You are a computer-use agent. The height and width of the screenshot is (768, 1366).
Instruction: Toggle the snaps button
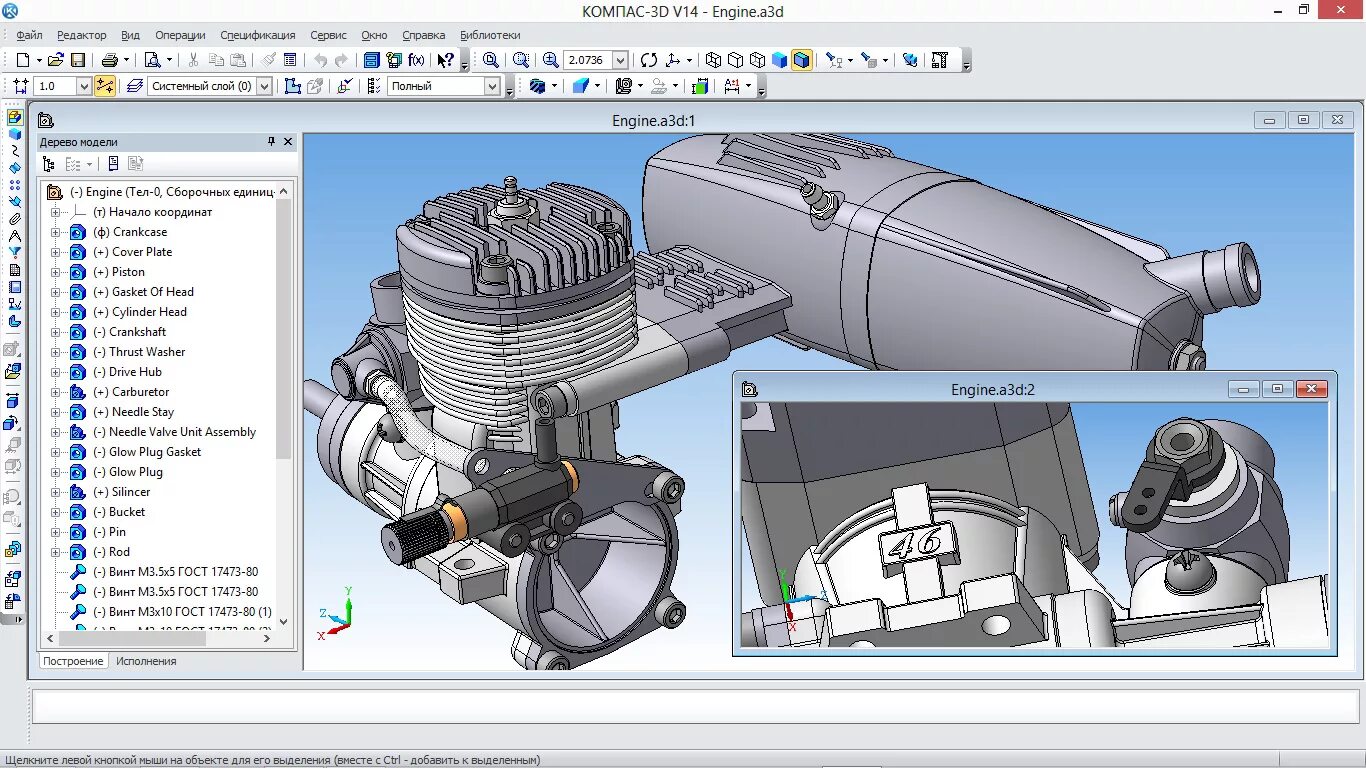pyautogui.click(x=105, y=86)
